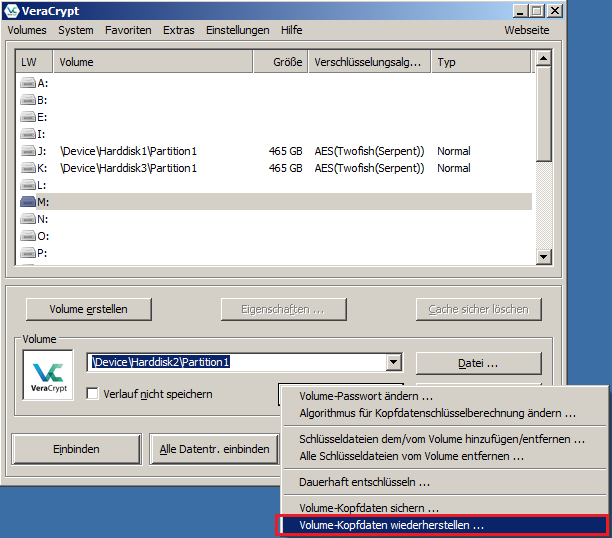Click 'Normal' type cell in J: row

tap(454, 151)
